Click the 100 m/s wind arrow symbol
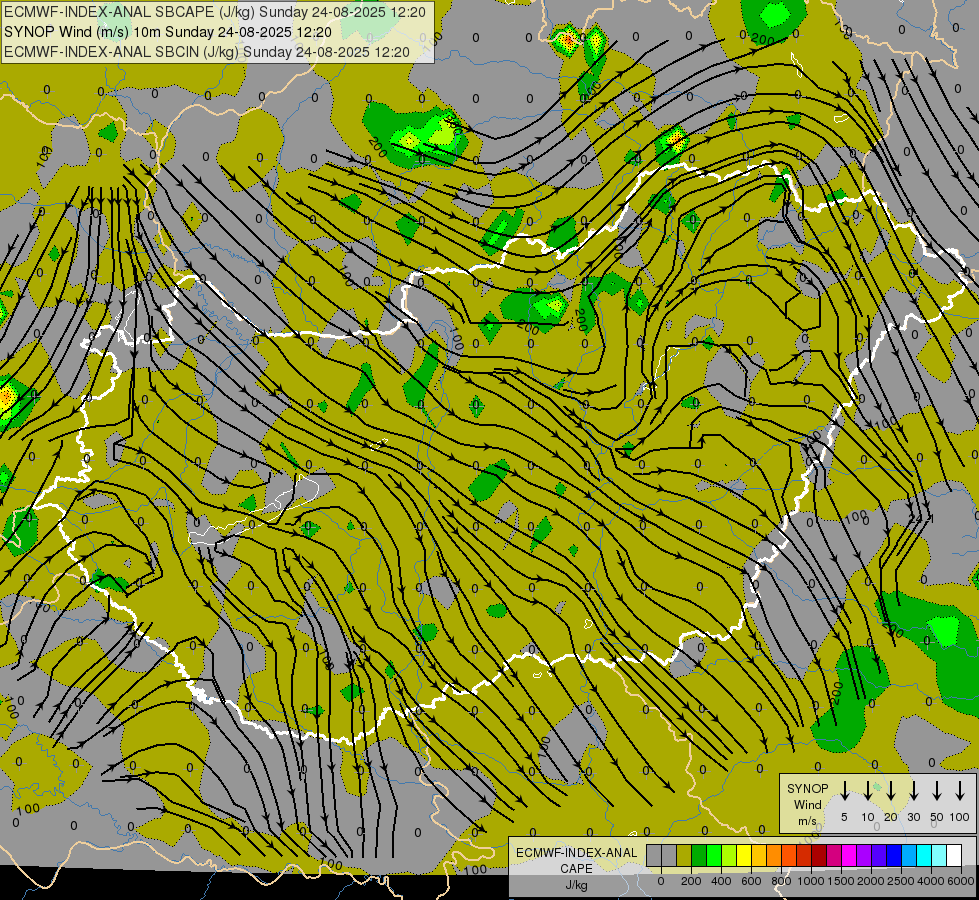979x900 pixels. coord(960,790)
